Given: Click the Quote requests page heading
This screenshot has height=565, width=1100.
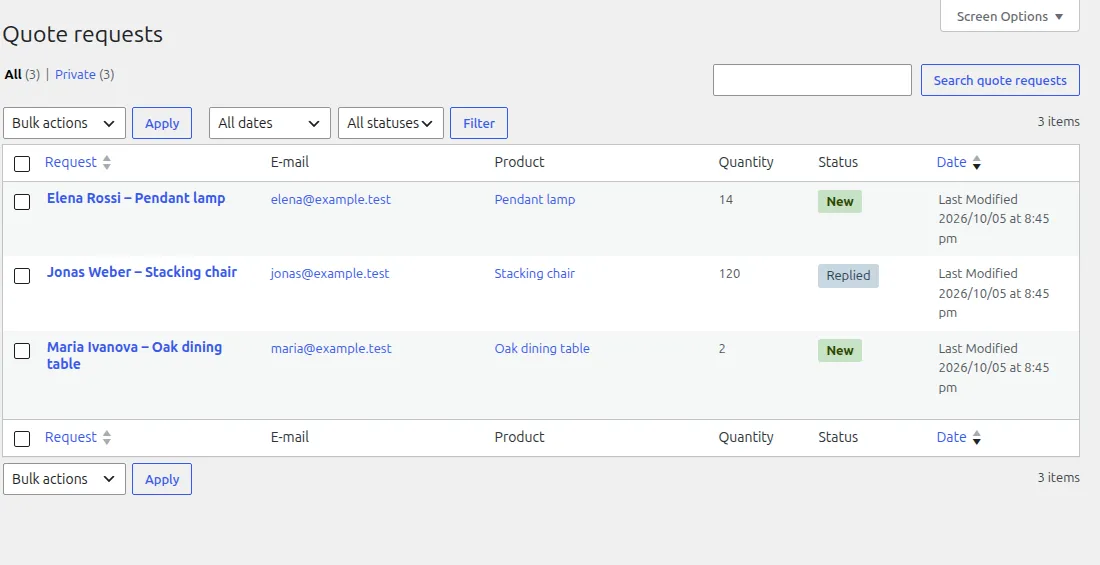Looking at the screenshot, I should 83,34.
